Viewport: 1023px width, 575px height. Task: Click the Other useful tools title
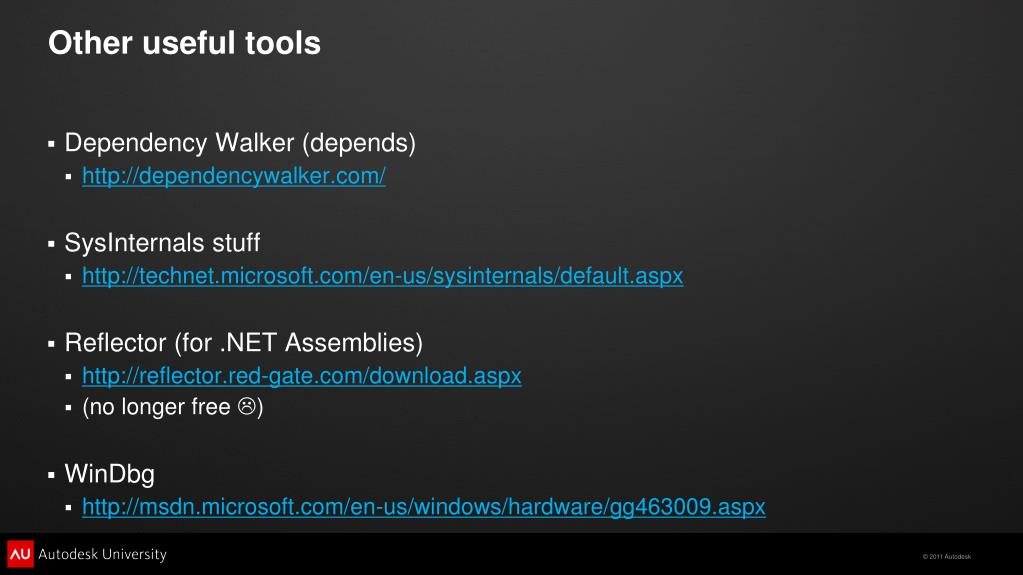pyautogui.click(x=185, y=43)
